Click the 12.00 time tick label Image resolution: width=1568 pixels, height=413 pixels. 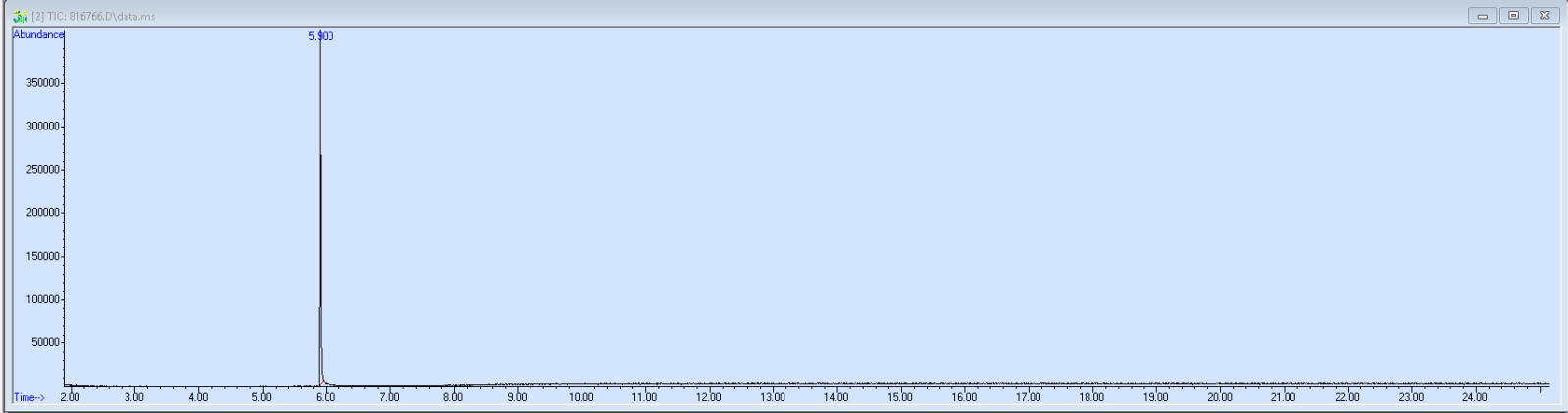(x=708, y=397)
